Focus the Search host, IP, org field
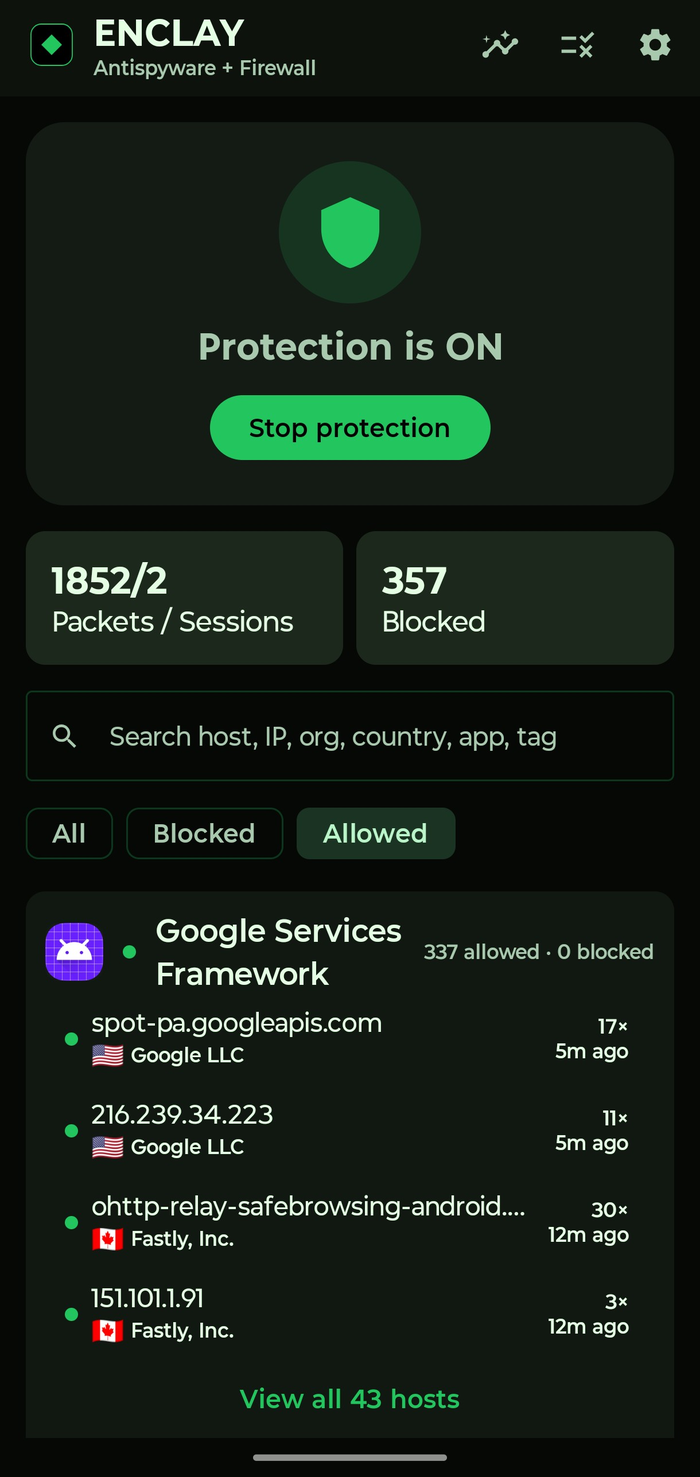700x1477 pixels. point(350,736)
